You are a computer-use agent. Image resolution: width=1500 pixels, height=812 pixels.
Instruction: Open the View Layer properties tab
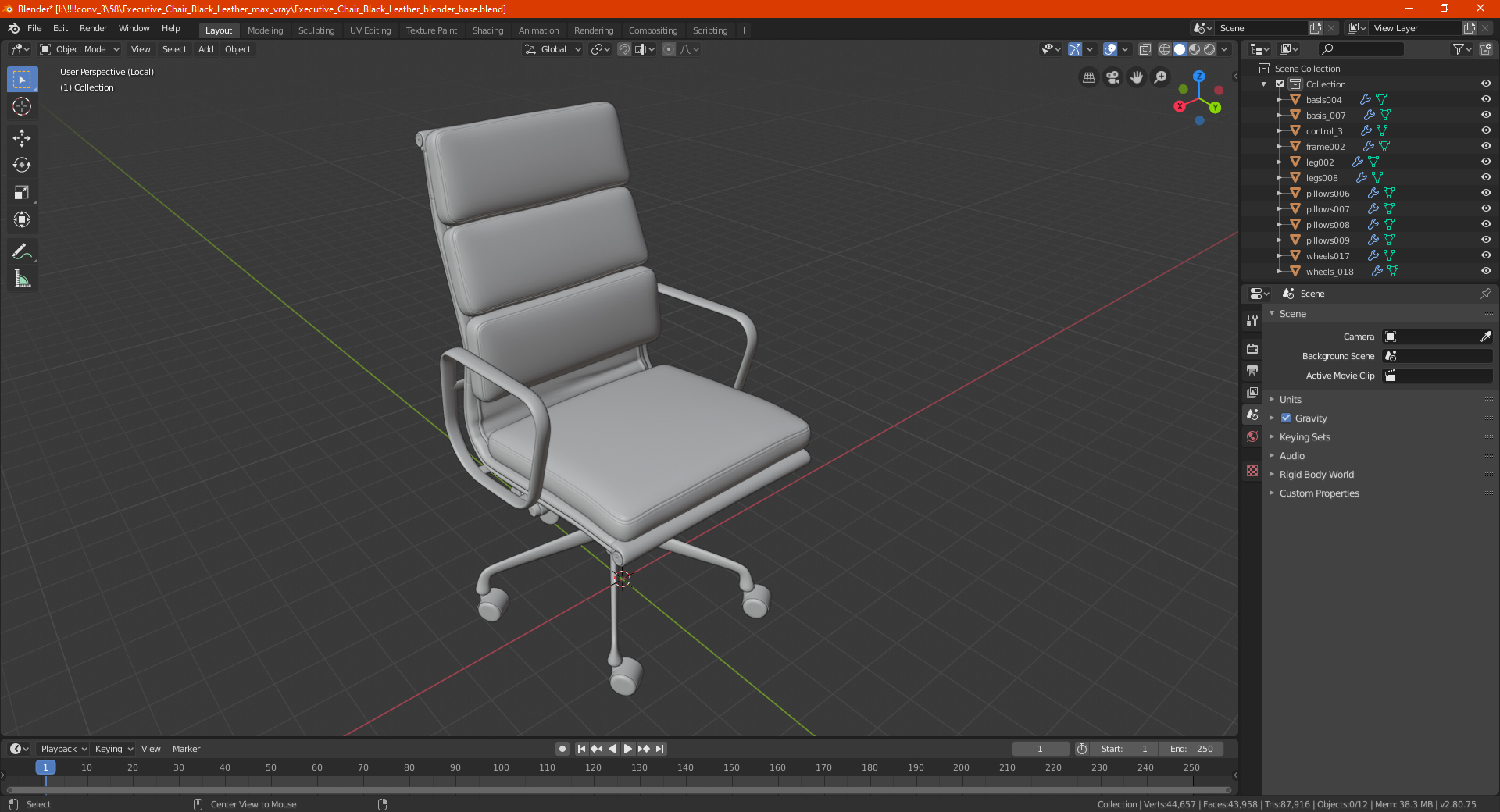tap(1252, 392)
